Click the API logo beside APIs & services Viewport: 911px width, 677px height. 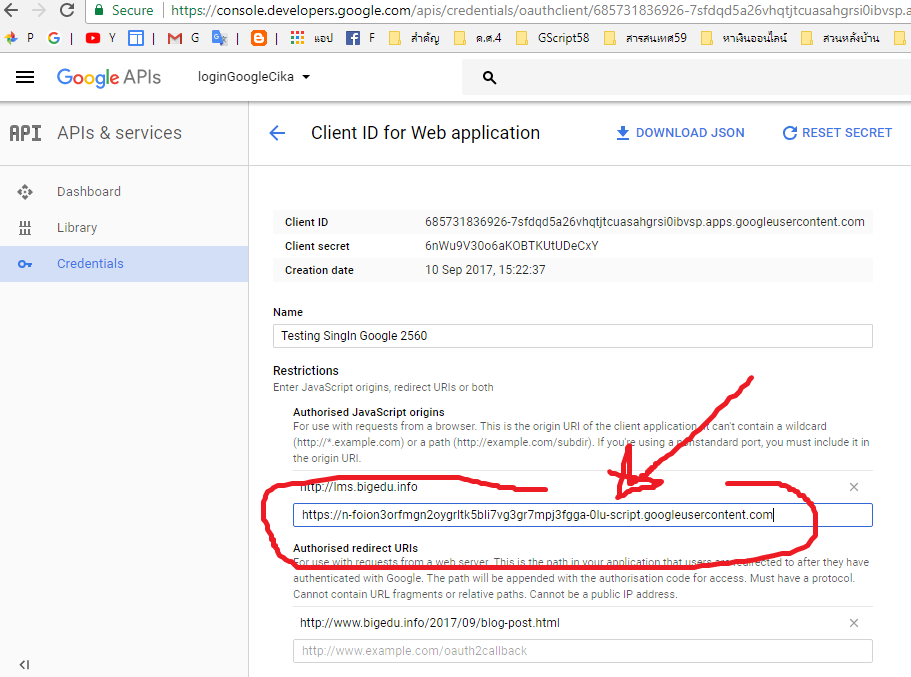(x=26, y=133)
